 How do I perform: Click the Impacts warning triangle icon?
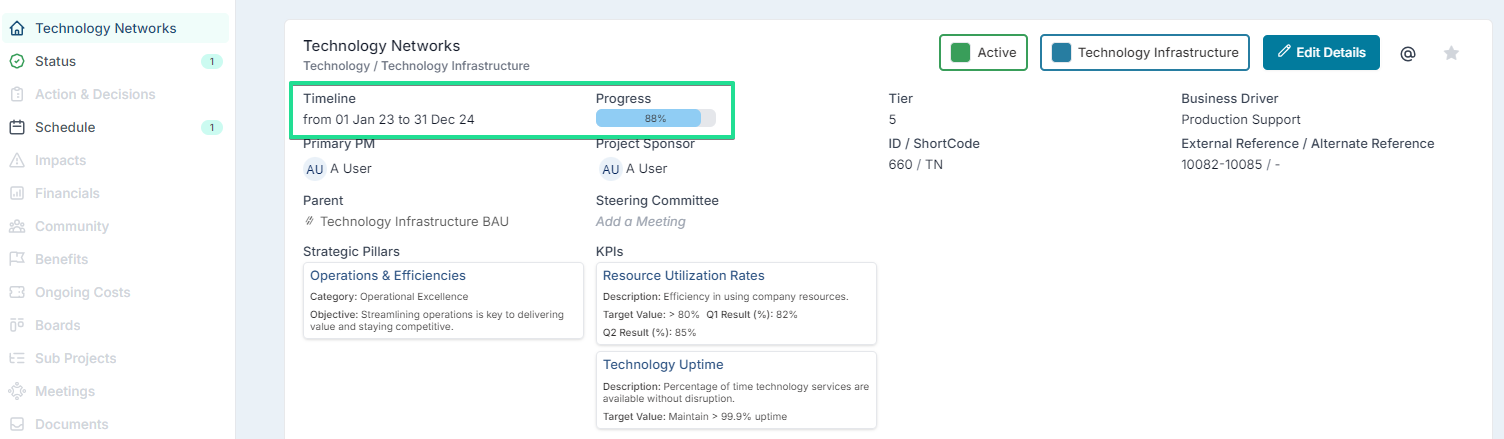coord(17,160)
